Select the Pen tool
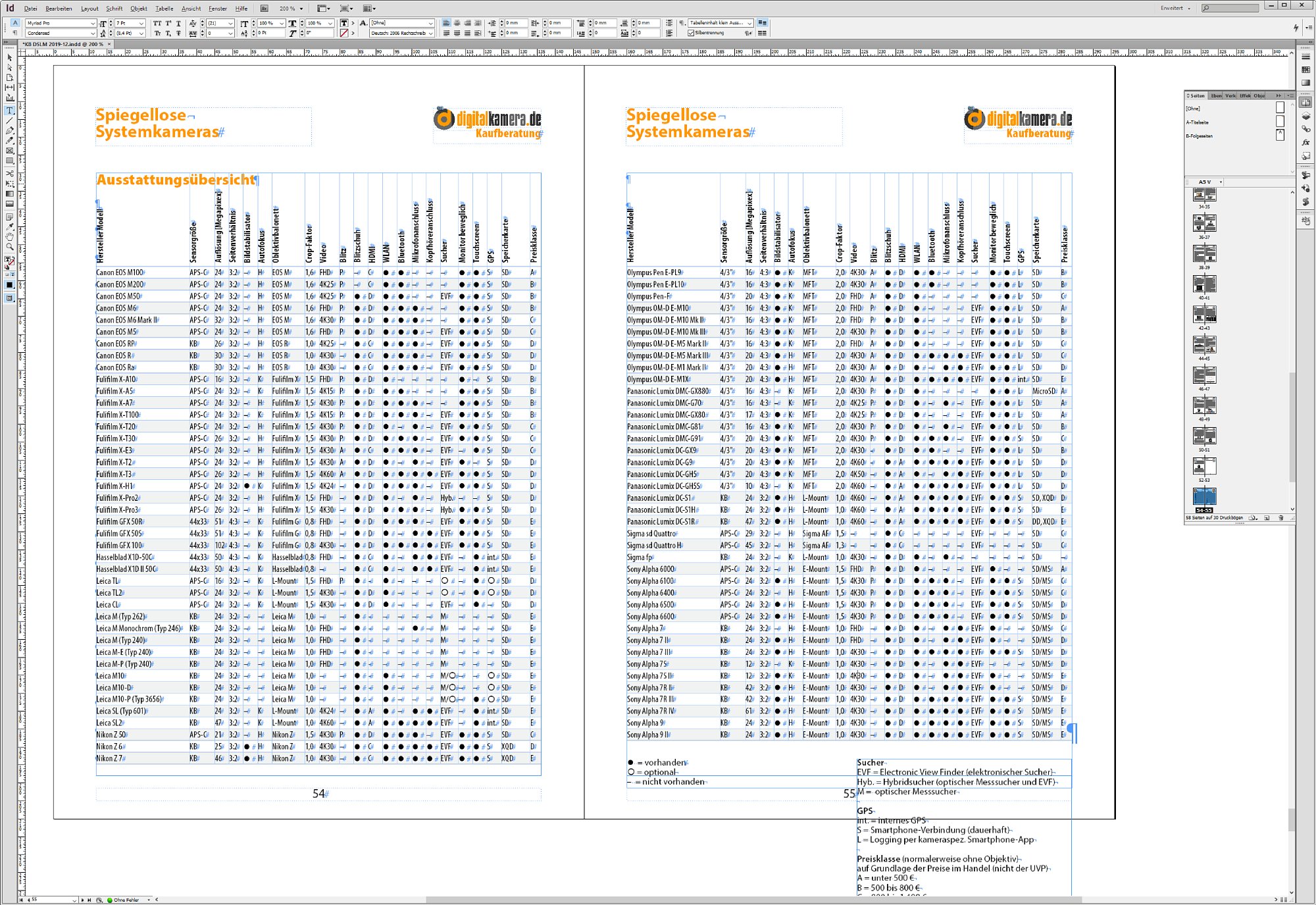 9,130
